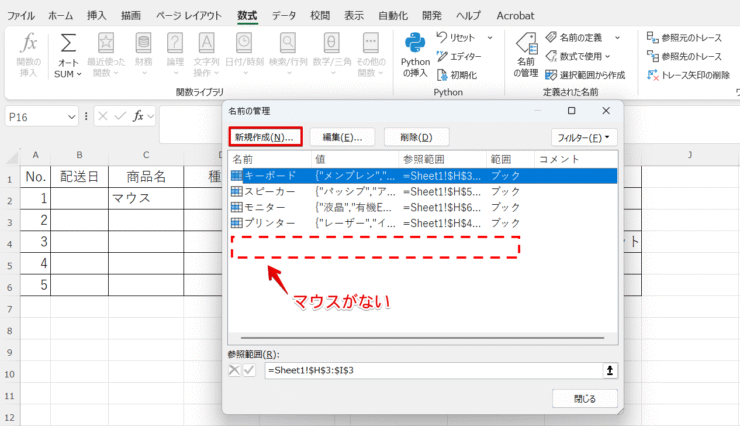The image size is (740, 426).
Task: Select the 配送日 header cell B1
Action: pos(79,176)
